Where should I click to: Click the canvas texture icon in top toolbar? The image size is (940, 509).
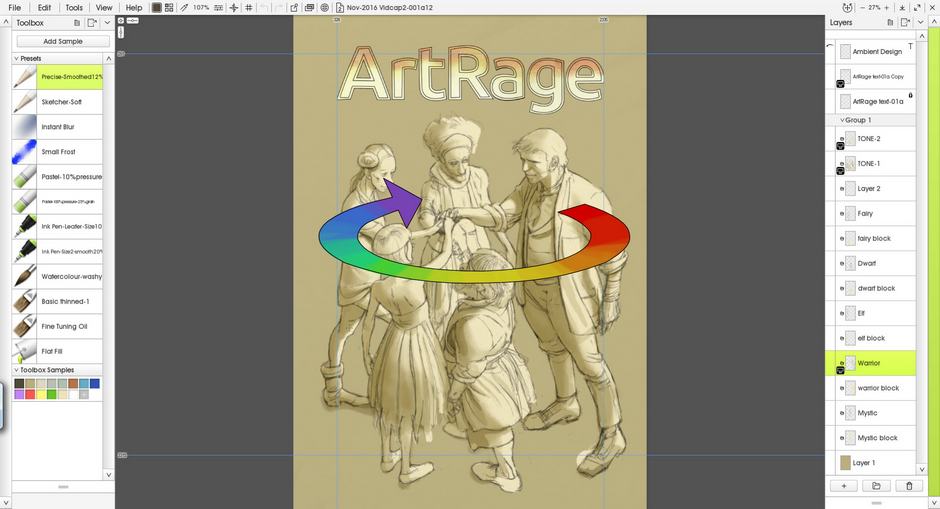(156, 8)
